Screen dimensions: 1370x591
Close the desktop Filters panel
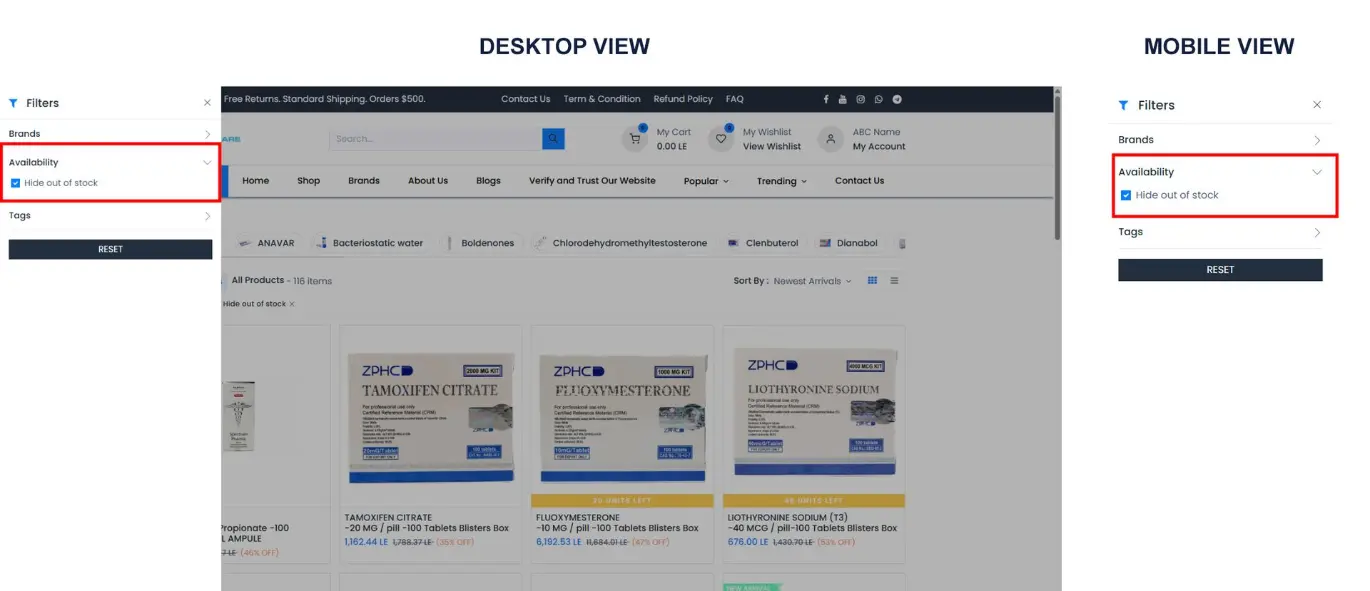coord(207,103)
